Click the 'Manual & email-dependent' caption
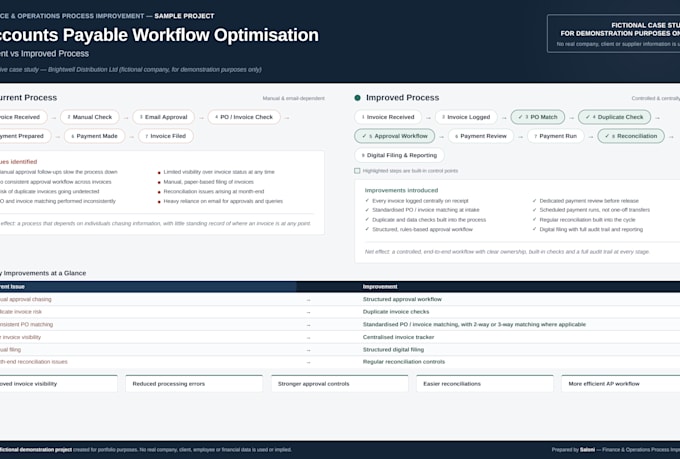680x459 pixels. [294, 98]
